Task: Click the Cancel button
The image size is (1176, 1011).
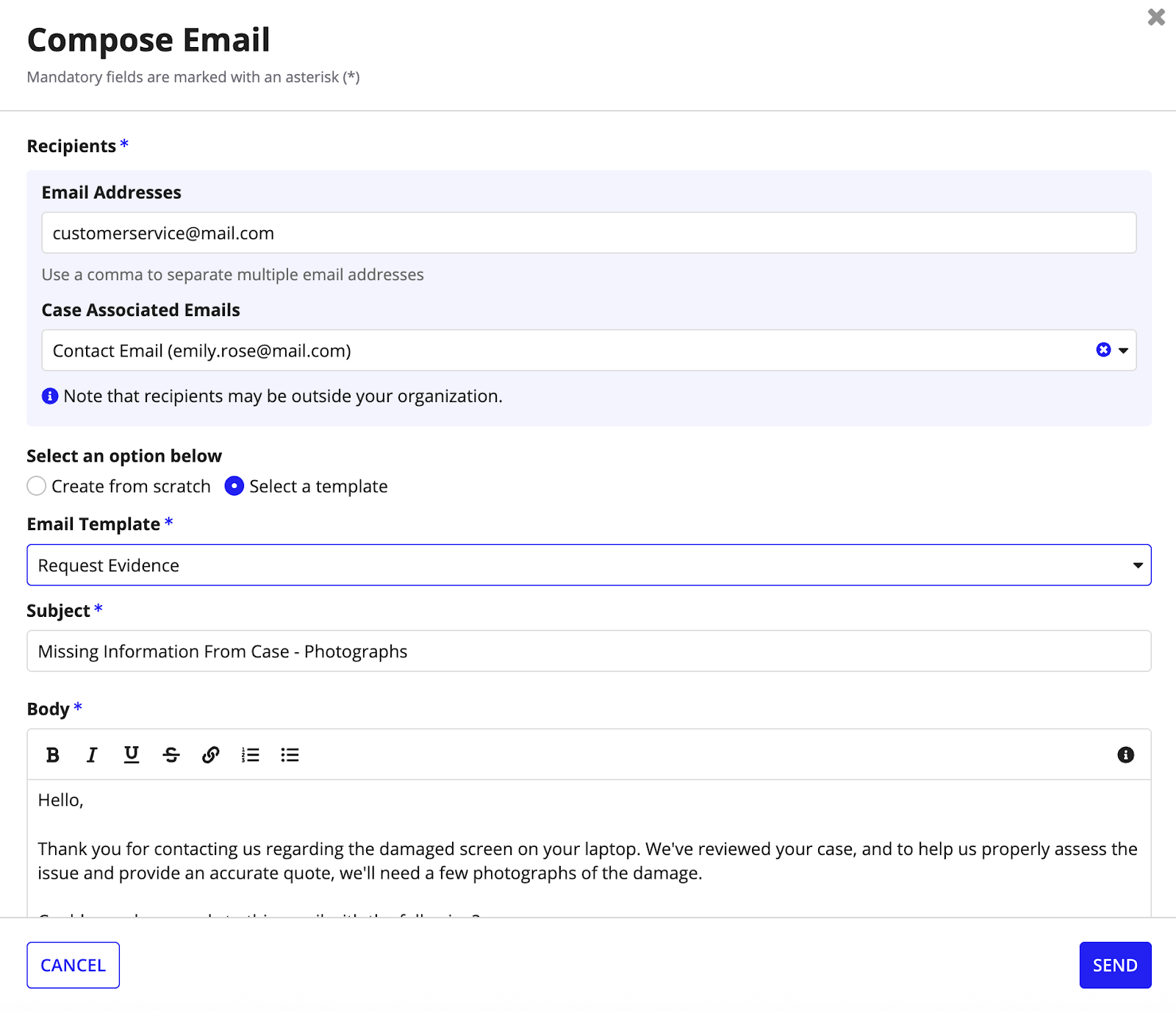Action: (x=73, y=965)
